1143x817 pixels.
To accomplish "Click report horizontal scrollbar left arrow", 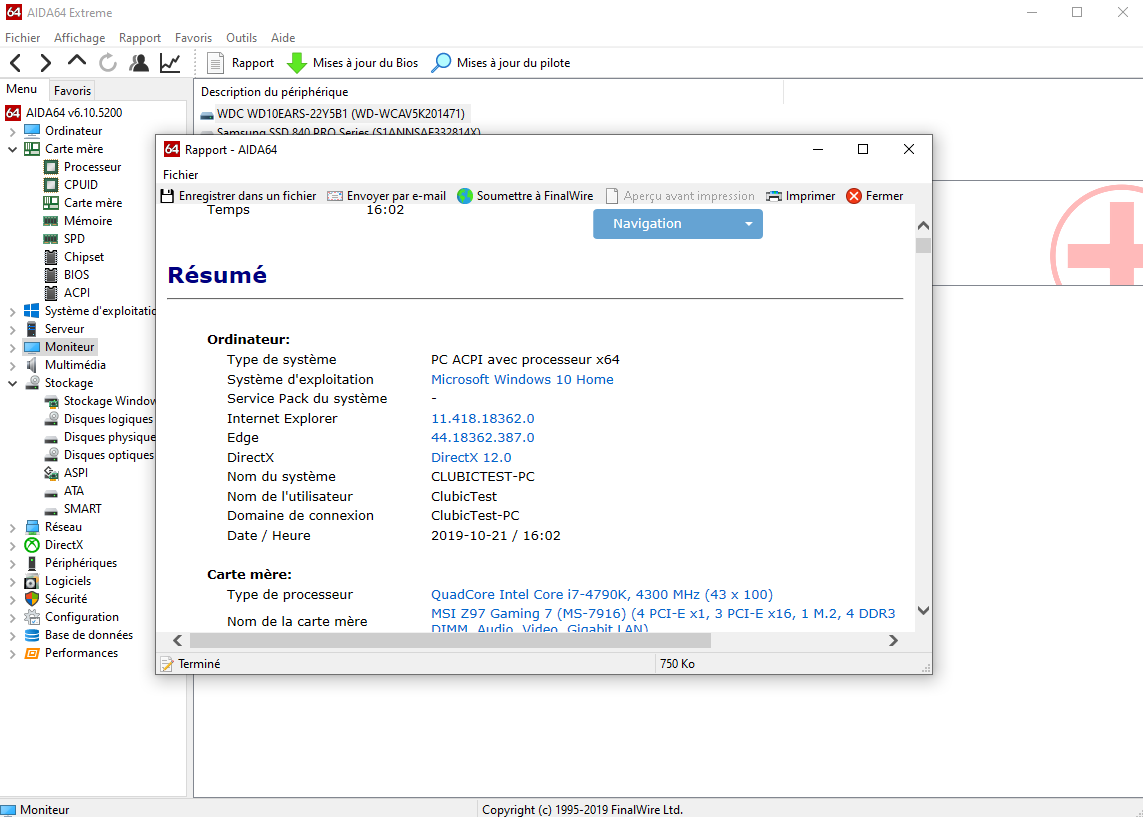I will (178, 641).
